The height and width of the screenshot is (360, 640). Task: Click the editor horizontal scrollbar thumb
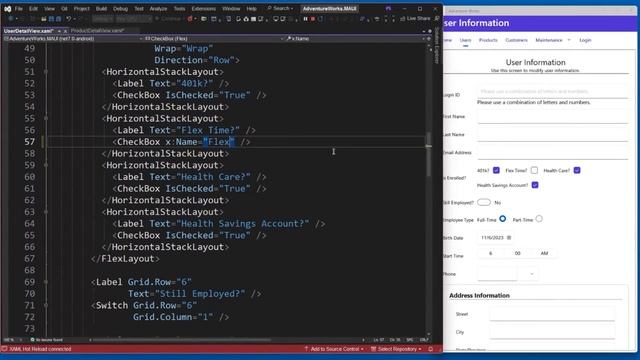(182, 340)
